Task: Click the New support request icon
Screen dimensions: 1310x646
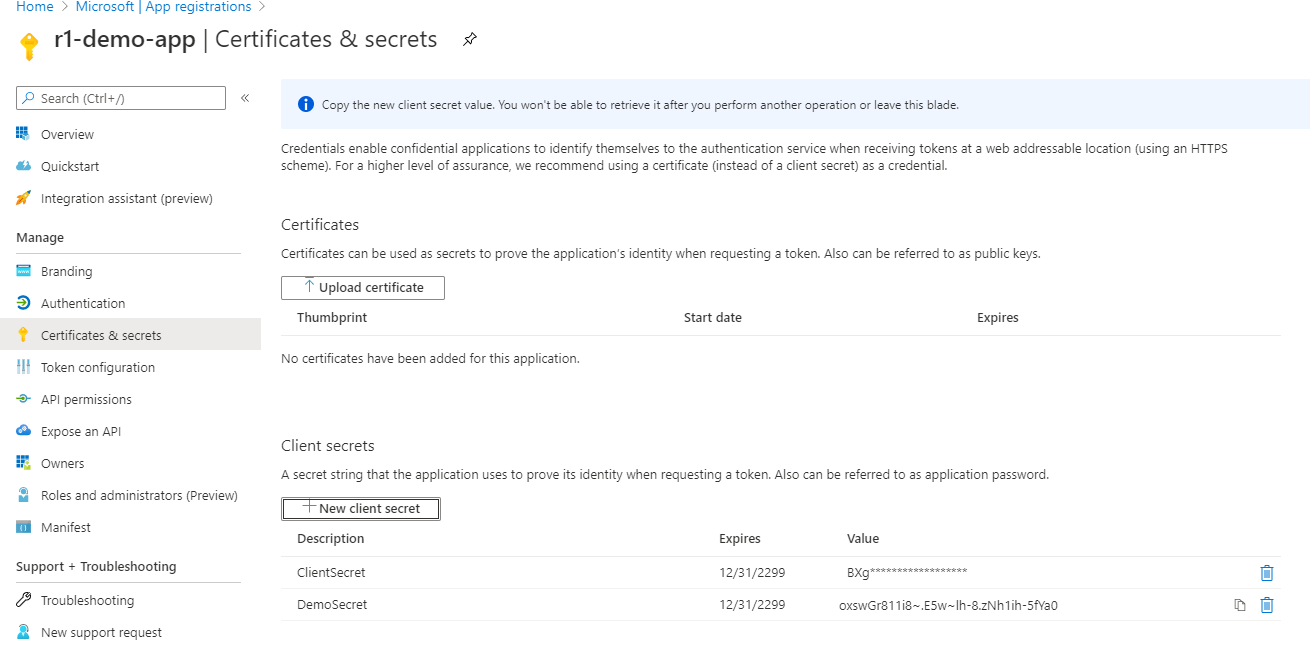Action: [x=23, y=632]
